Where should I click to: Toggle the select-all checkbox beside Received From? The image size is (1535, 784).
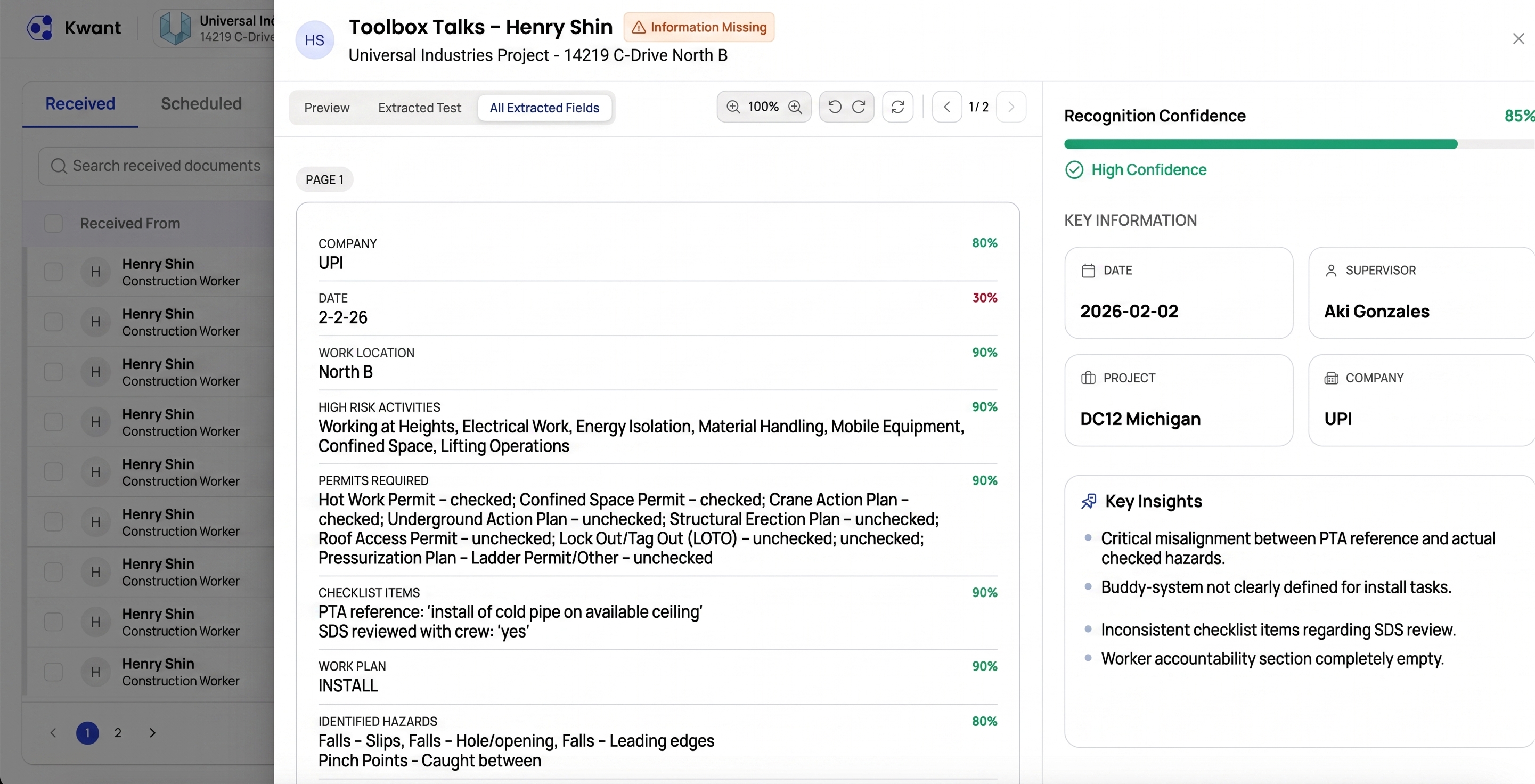coord(54,223)
